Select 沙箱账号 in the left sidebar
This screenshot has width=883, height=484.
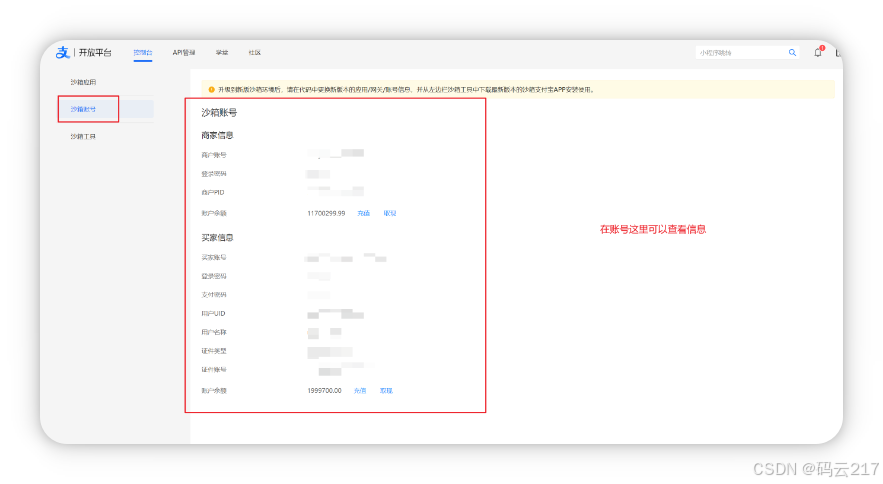pyautogui.click(x=83, y=109)
